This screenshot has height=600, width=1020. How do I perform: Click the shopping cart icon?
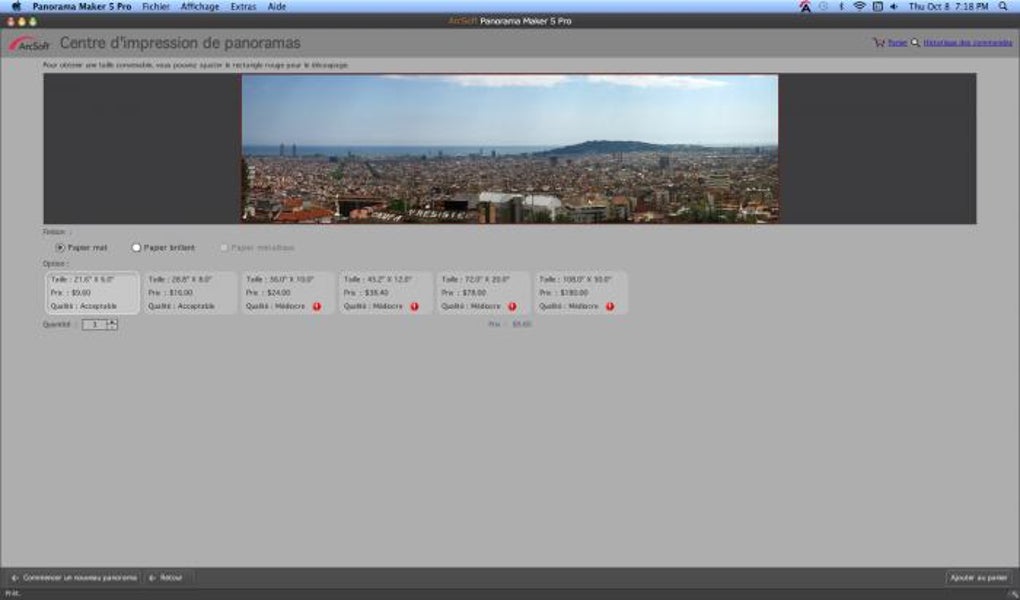point(878,43)
